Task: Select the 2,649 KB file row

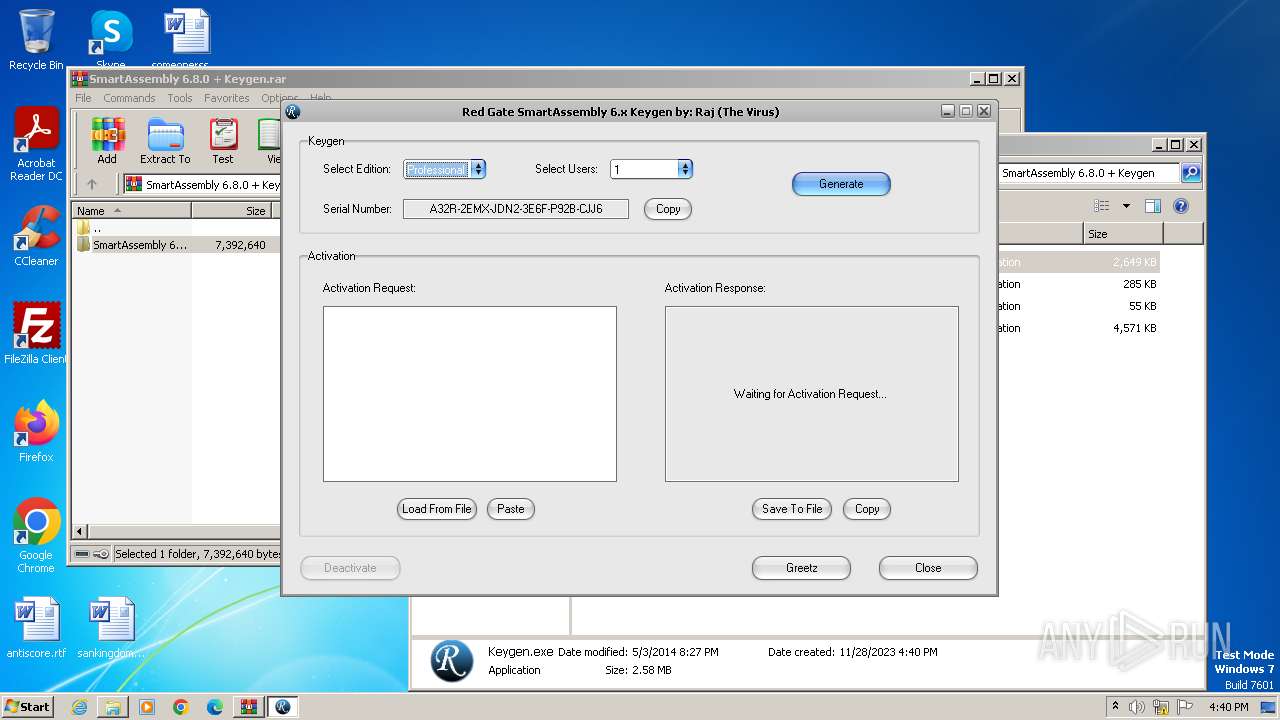Action: coord(1078,262)
